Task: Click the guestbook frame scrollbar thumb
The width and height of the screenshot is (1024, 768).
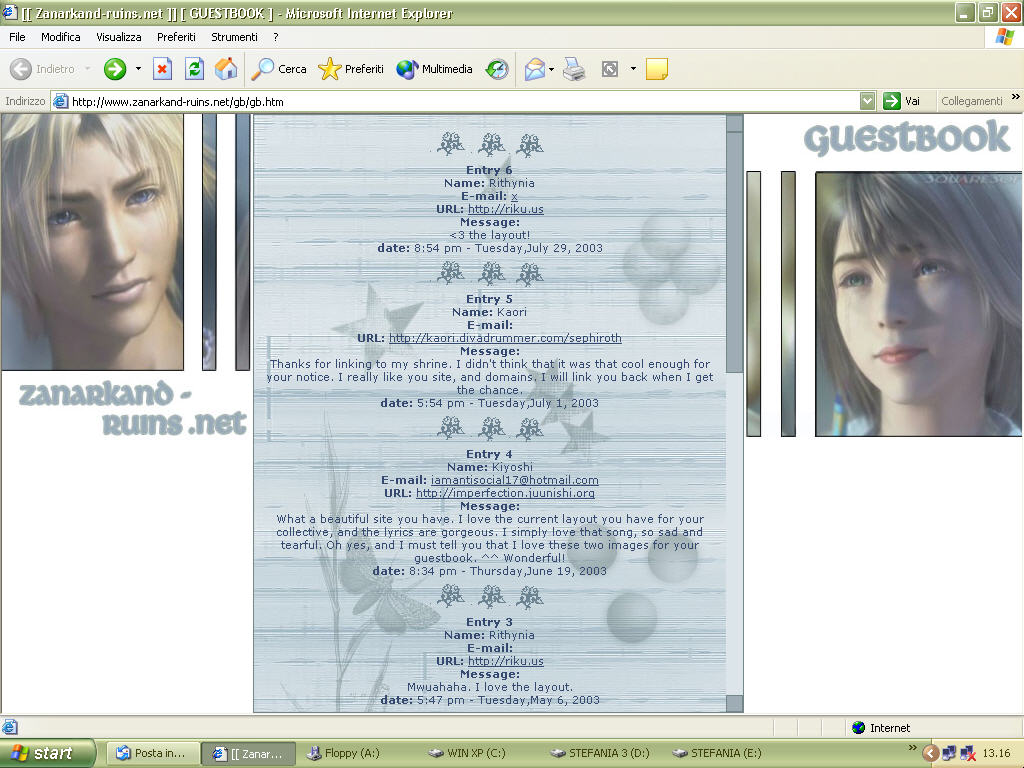Action: (x=735, y=251)
